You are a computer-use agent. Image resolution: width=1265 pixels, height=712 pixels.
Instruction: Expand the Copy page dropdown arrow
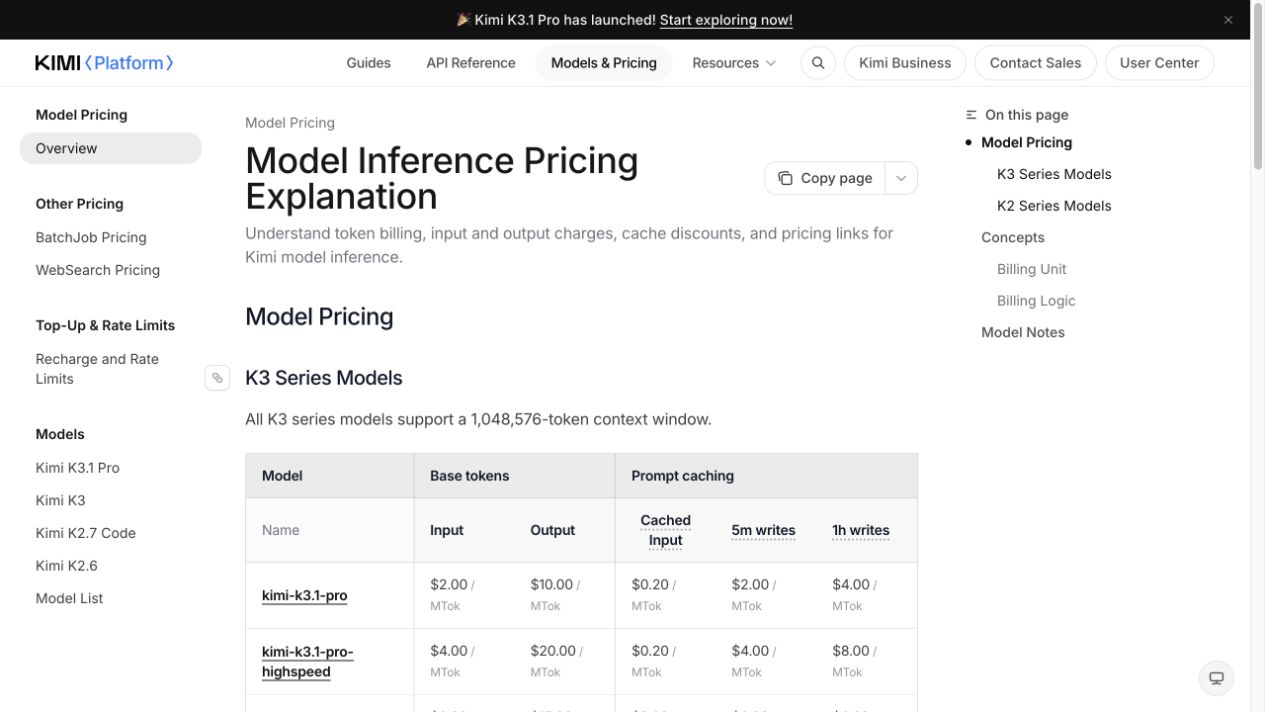click(901, 178)
